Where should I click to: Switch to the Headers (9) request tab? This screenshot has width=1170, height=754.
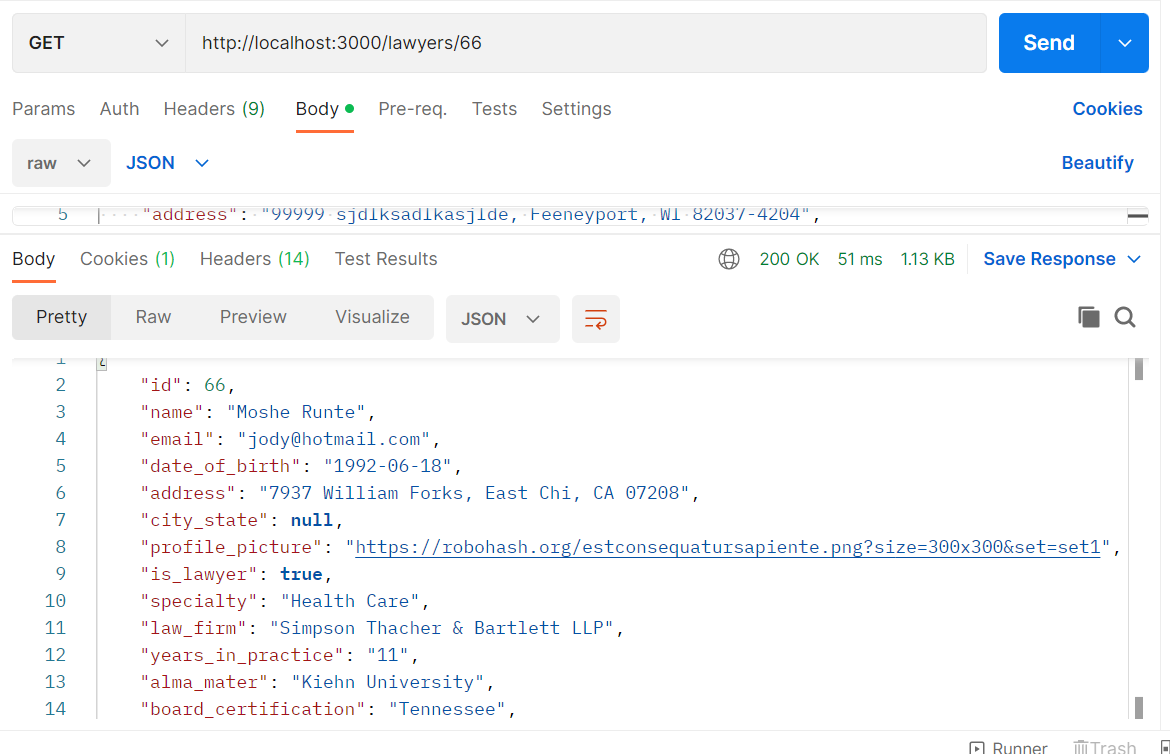[214, 109]
